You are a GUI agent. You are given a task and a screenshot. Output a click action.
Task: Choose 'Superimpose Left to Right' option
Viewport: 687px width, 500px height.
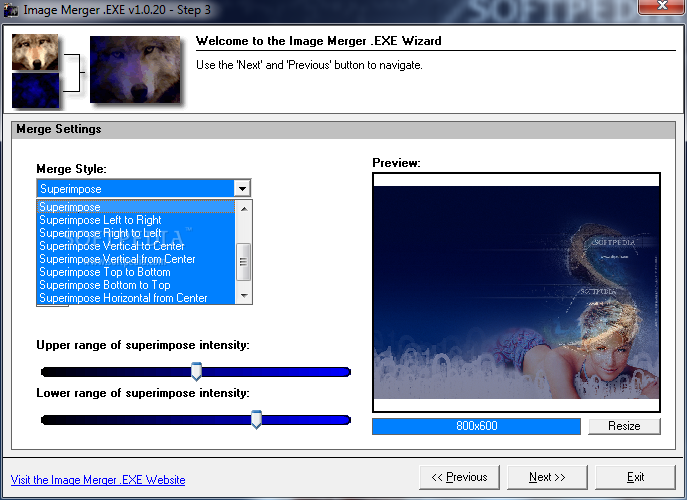[136, 220]
